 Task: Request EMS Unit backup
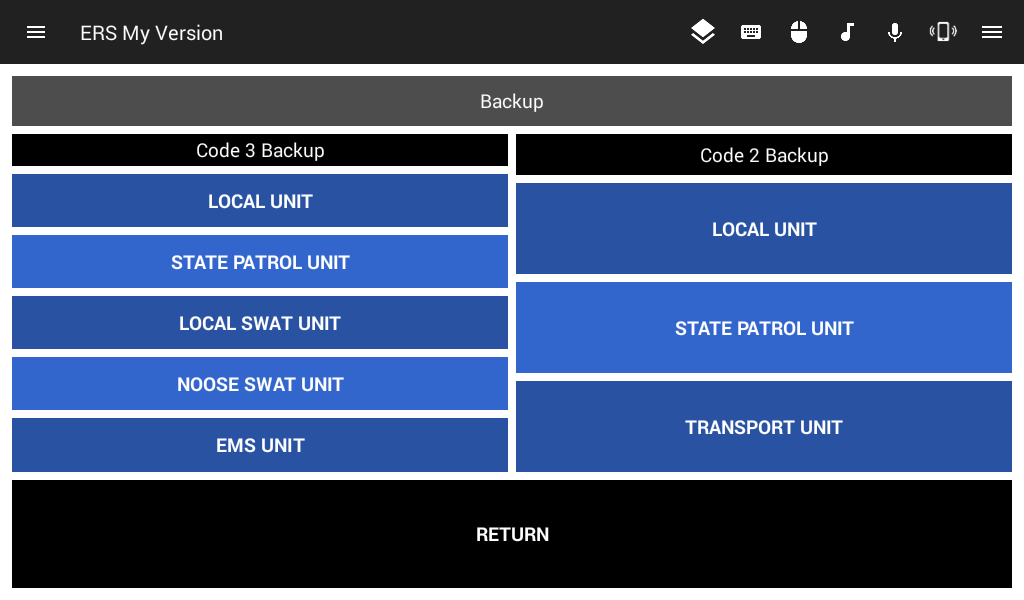pyautogui.click(x=260, y=445)
